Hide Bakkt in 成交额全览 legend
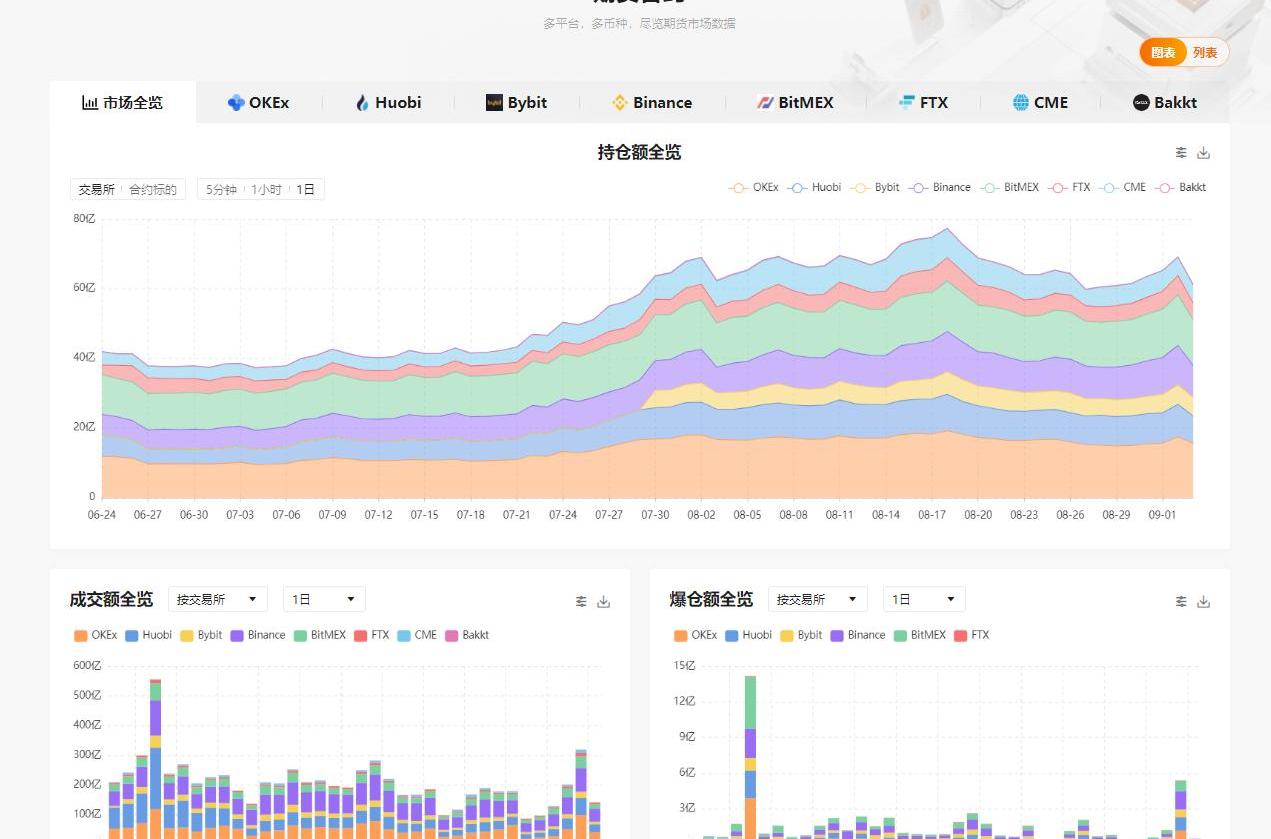This screenshot has height=839, width=1271. tap(467, 635)
